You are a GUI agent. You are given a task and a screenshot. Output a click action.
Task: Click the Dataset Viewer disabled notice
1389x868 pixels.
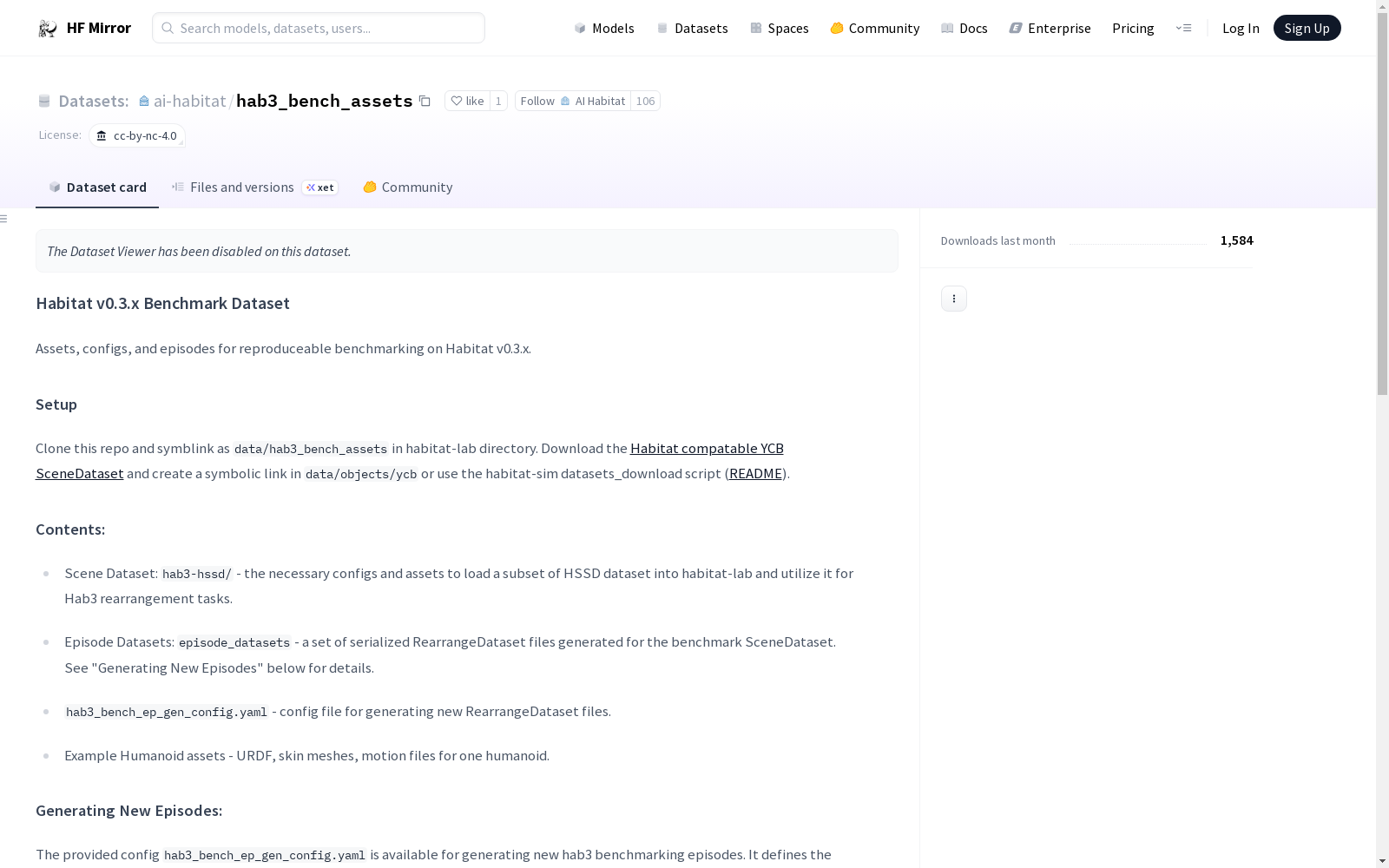pyautogui.click(x=467, y=251)
